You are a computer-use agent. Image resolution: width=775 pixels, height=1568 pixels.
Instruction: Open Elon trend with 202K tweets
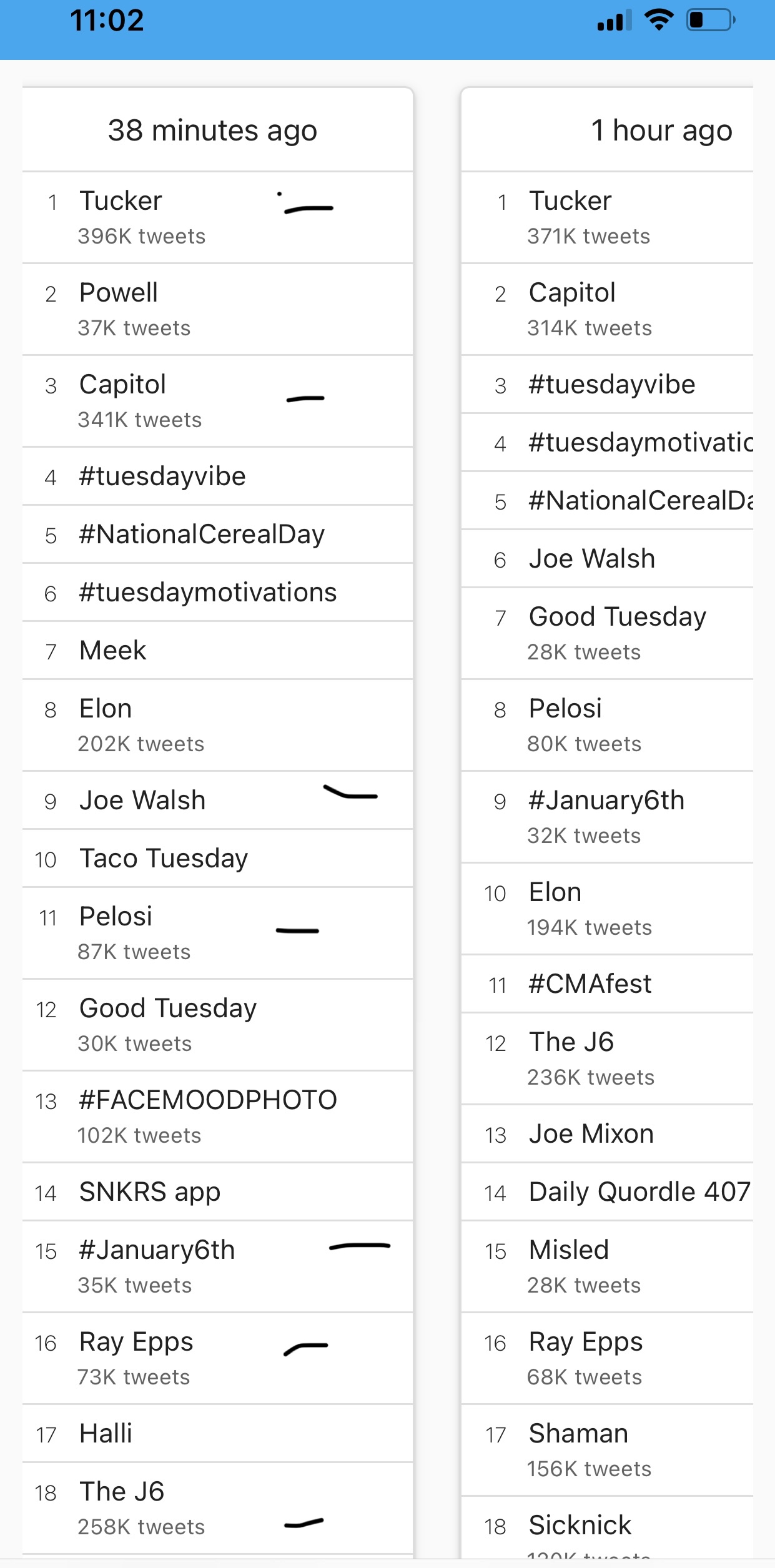coord(217,725)
